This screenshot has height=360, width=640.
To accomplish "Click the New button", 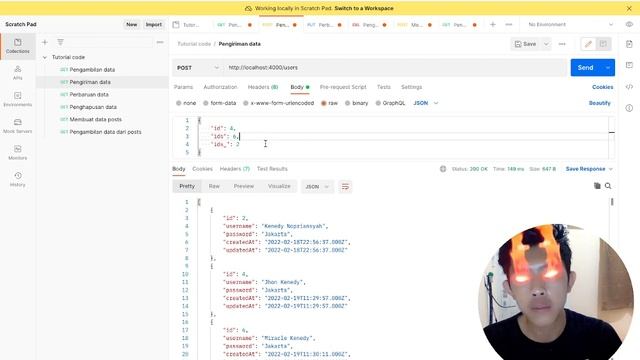I will coord(131,24).
